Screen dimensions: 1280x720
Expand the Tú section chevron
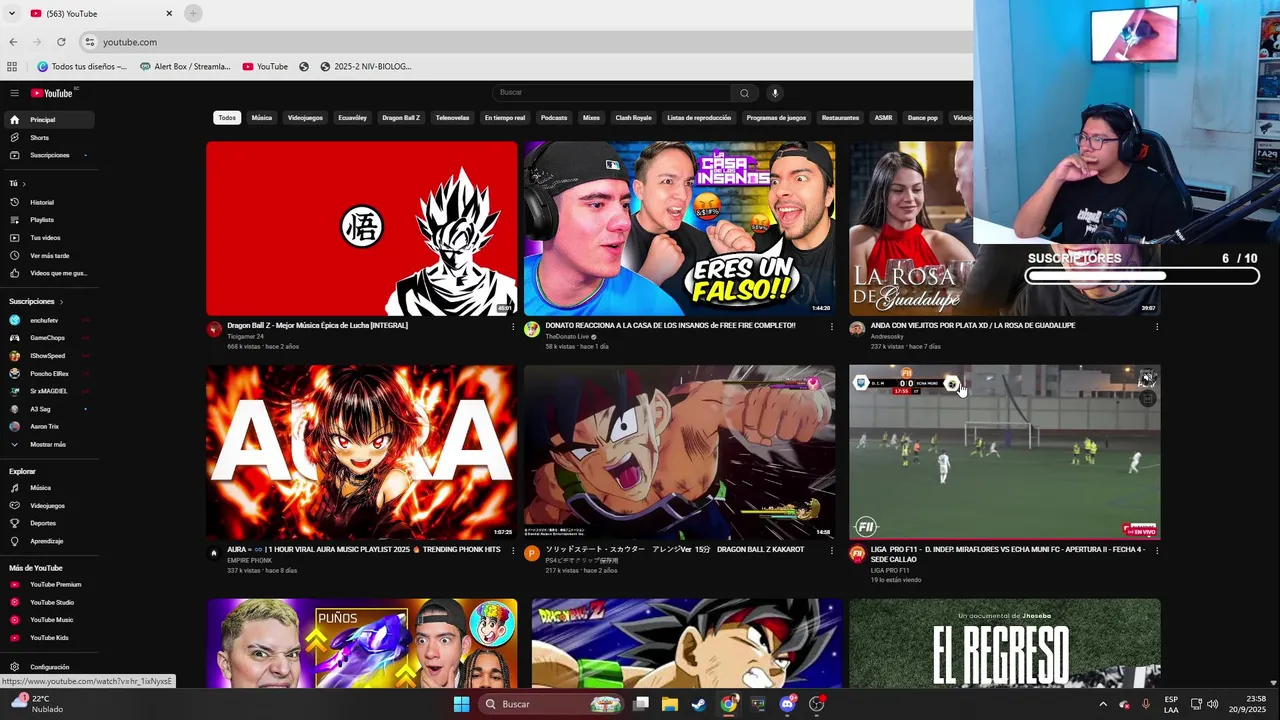[x=24, y=184]
